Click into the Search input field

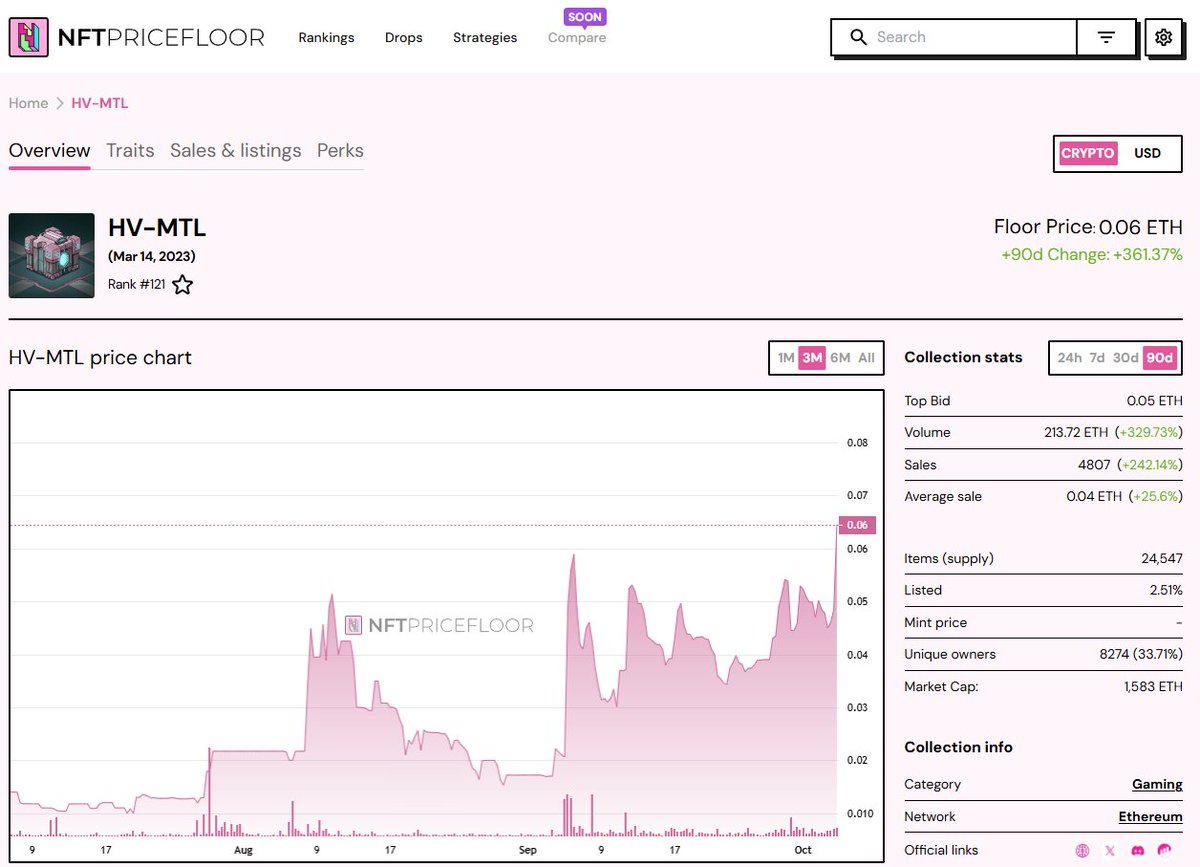[x=971, y=37]
